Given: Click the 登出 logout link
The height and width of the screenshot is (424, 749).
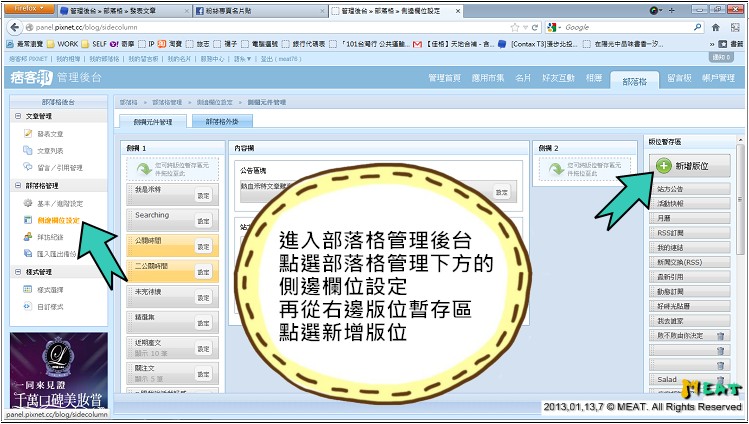Looking at the screenshot, I should [x=282, y=59].
